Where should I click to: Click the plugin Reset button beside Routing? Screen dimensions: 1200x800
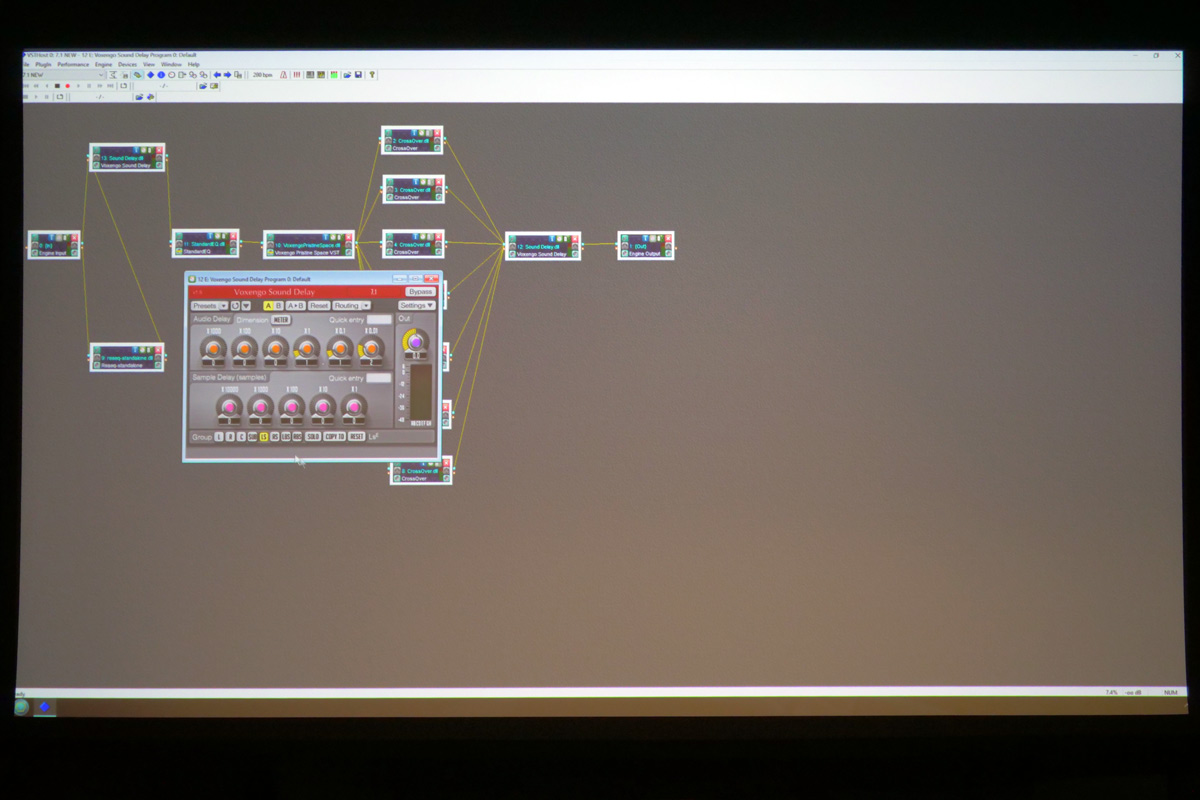click(x=319, y=306)
